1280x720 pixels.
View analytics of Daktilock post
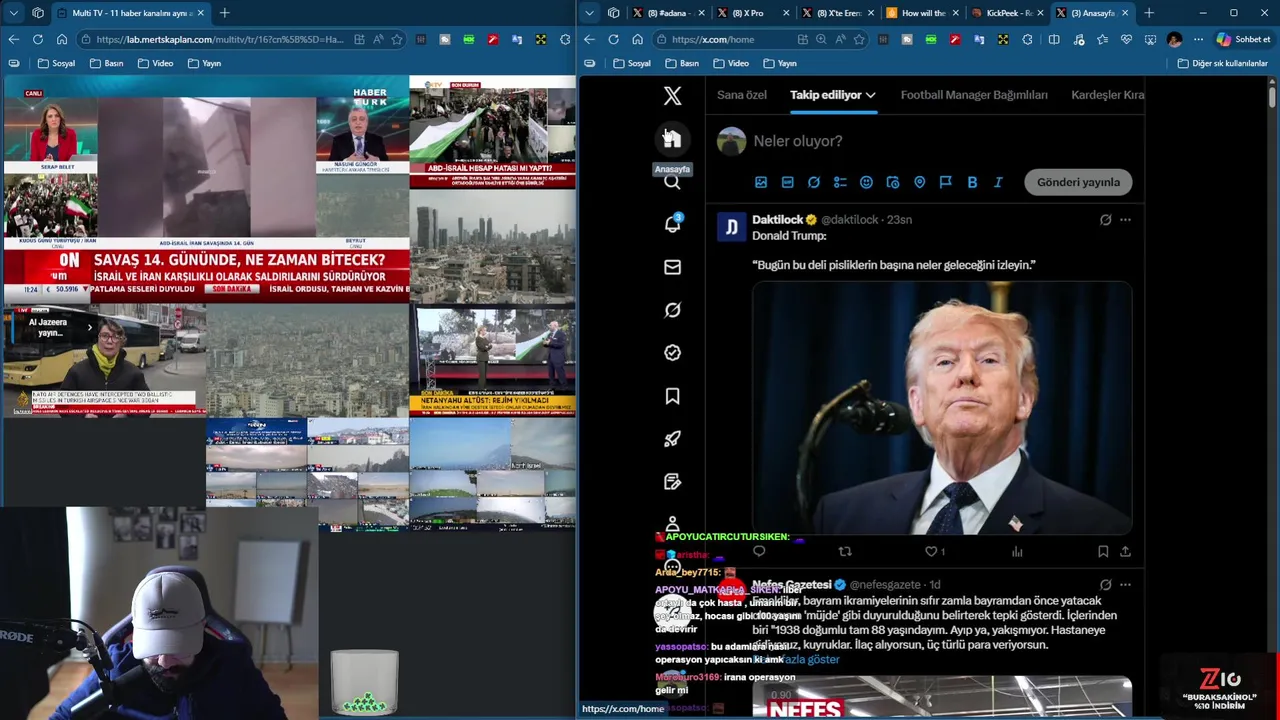tap(1017, 551)
